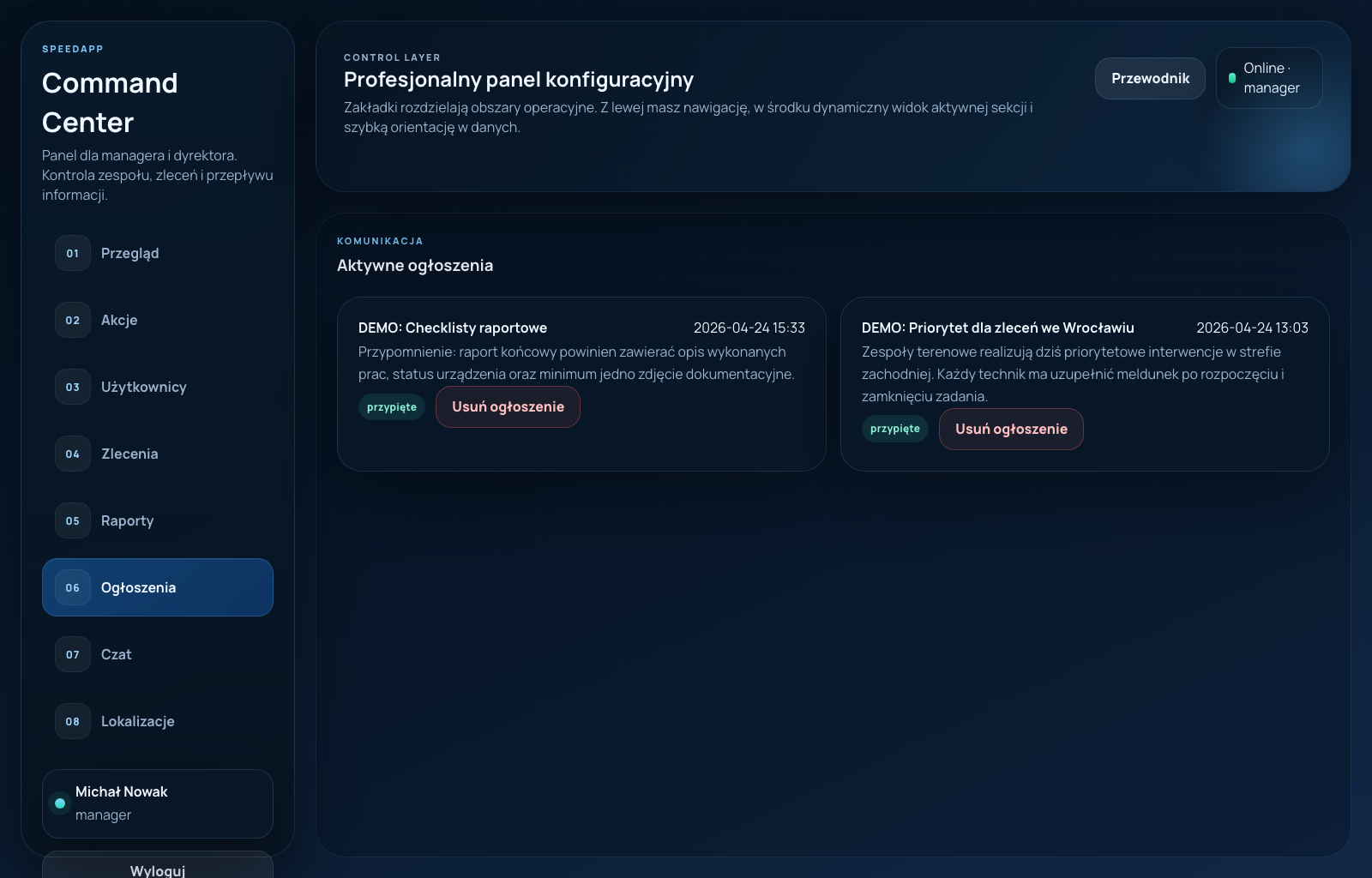The width and height of the screenshot is (1372, 878).
Task: Select the Przegląd section icon 01
Action: tap(72, 253)
